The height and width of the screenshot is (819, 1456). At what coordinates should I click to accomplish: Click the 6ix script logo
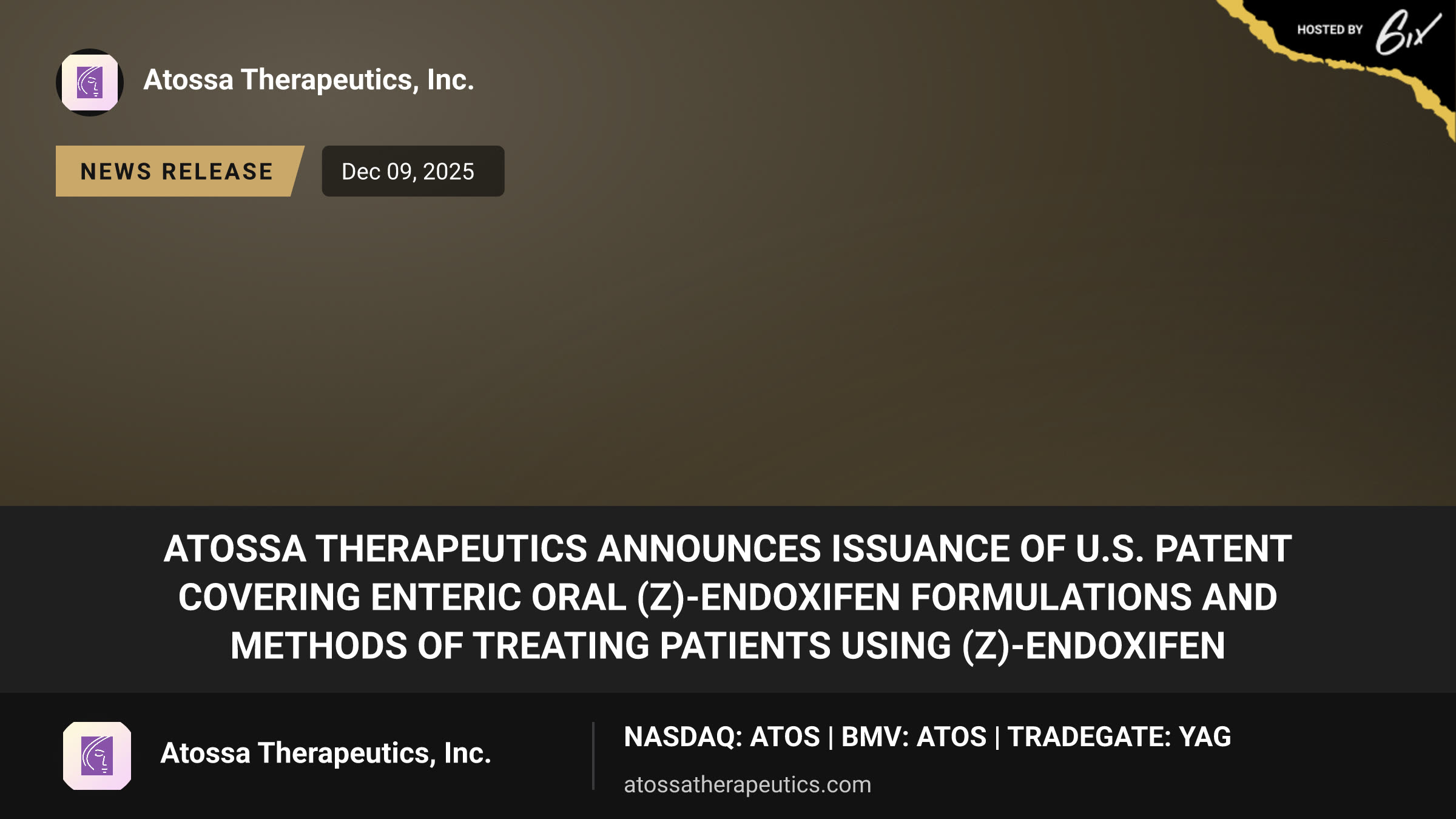click(x=1407, y=32)
